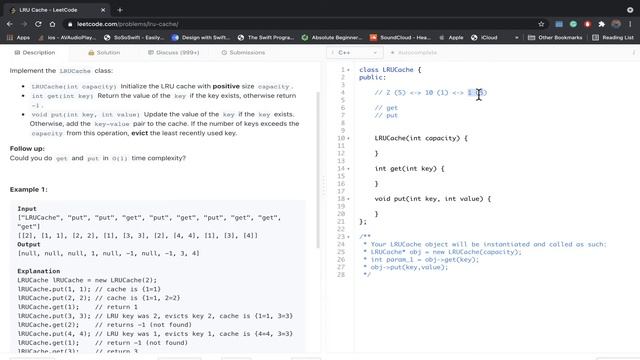Go to the browser home page icon
This screenshot has width=640, height=360.
coord(52,24)
